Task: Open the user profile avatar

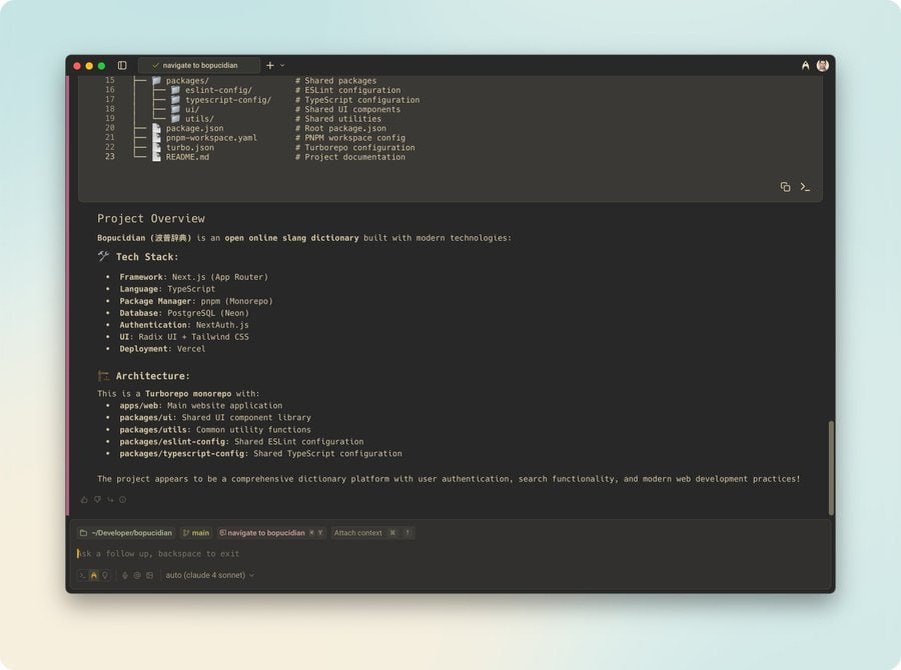Action: [x=822, y=66]
